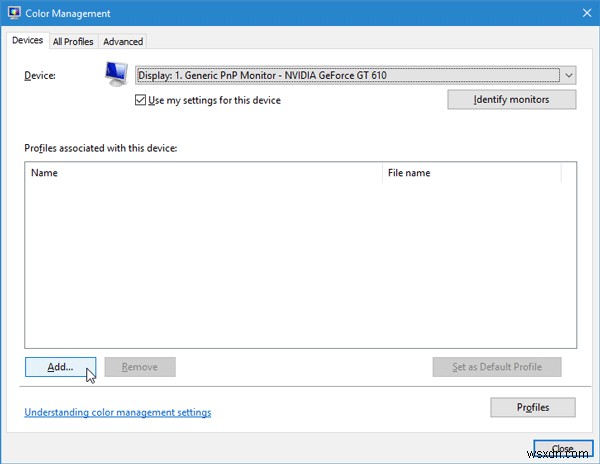Click the File name column header
The image size is (600, 464).
pos(471,173)
